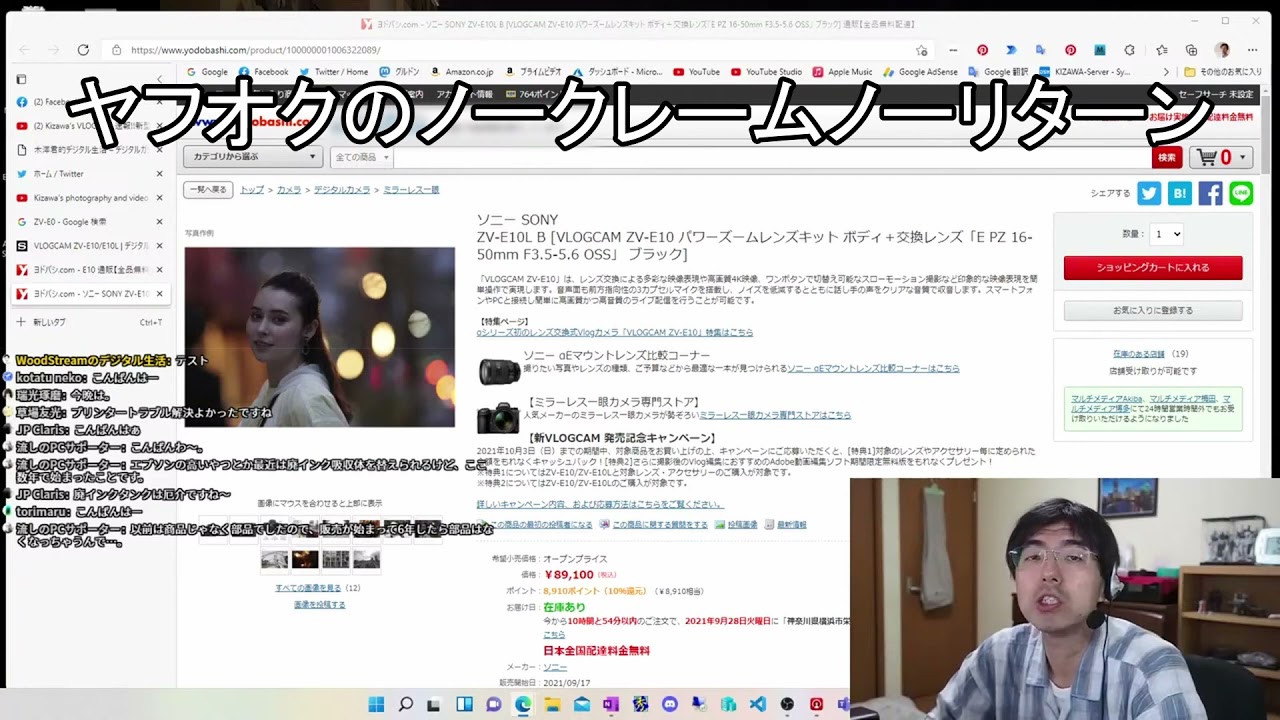1280x720 pixels.
Task: Open the browser settings three-dot menu
Action: 1253,50
